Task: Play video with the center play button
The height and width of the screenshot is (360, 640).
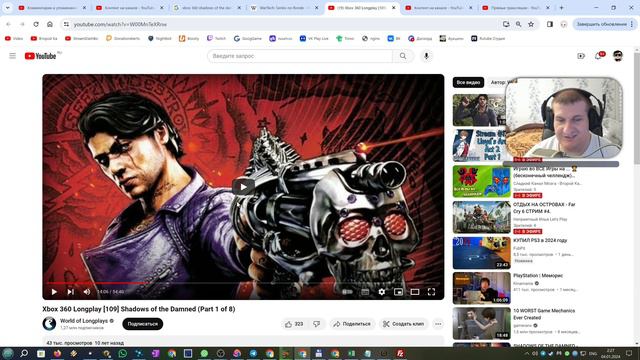Action: (243, 187)
